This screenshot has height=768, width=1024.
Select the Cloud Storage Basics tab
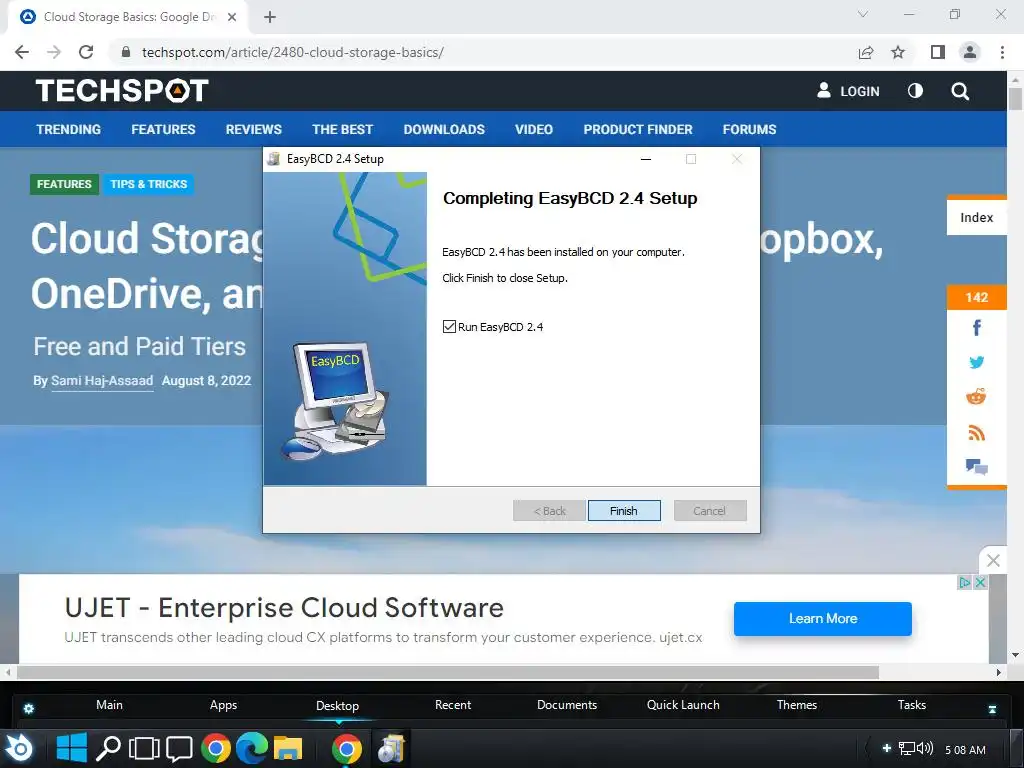tap(128, 17)
